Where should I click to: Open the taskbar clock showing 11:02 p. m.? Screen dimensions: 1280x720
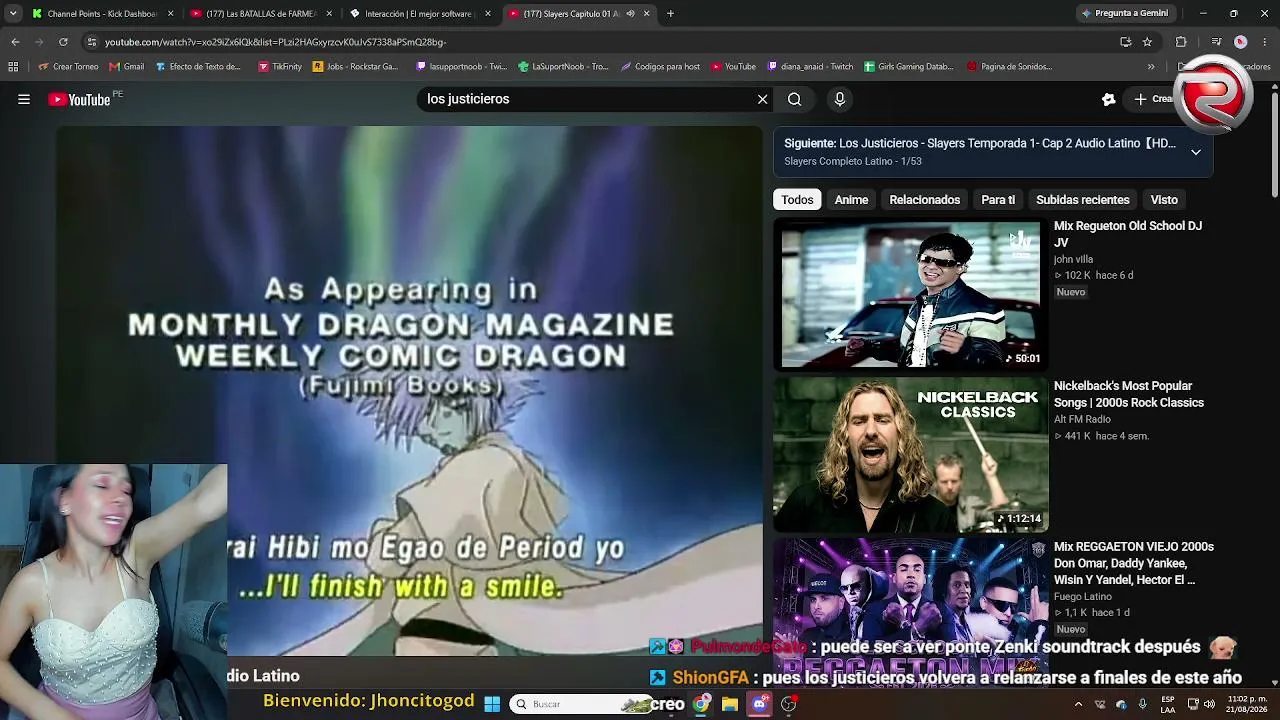click(x=1247, y=704)
